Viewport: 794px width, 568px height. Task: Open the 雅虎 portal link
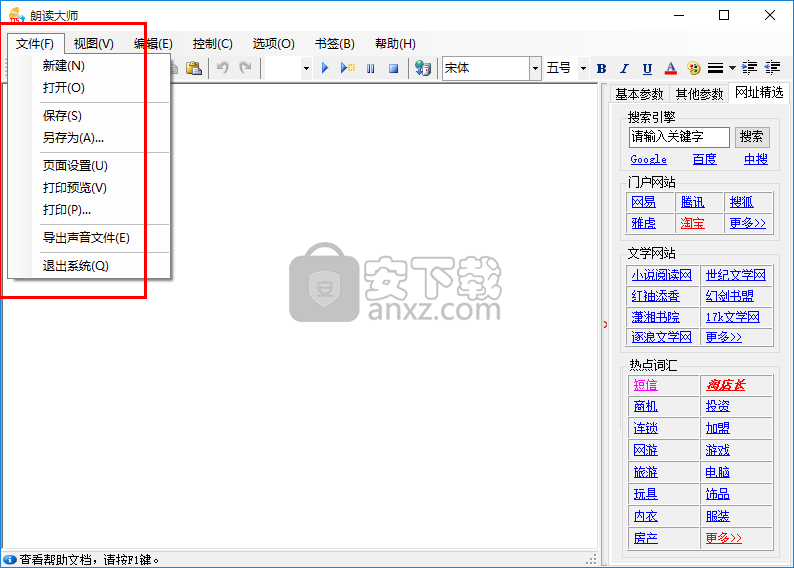tap(644, 223)
